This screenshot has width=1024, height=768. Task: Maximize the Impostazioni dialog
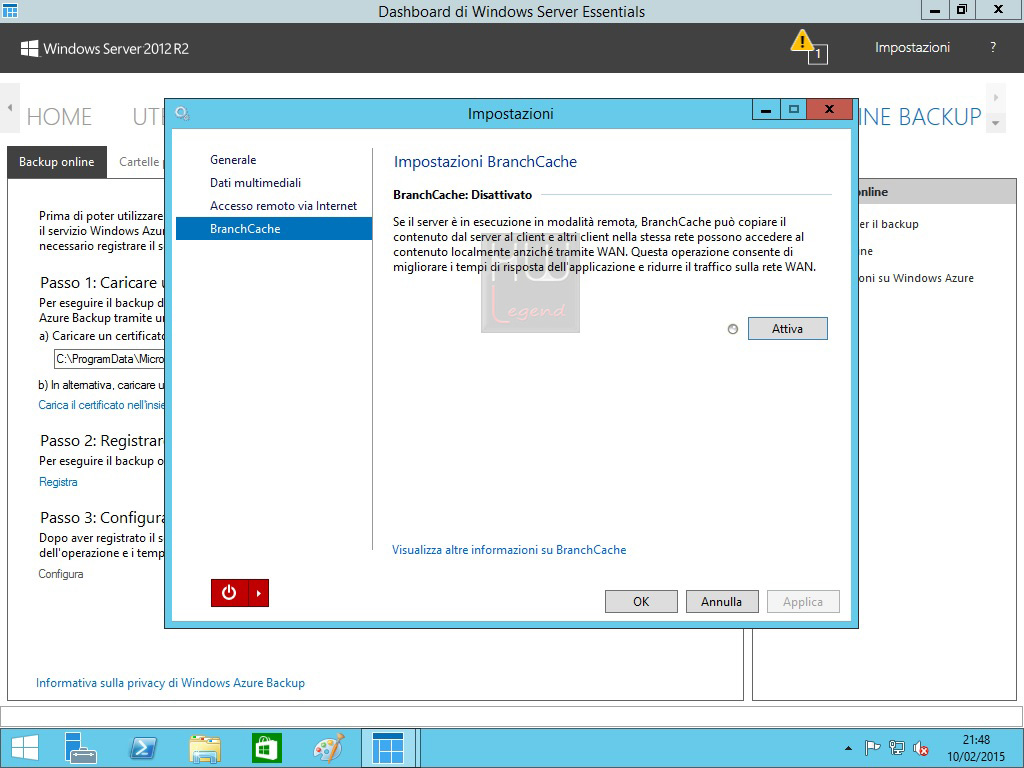tap(793, 110)
